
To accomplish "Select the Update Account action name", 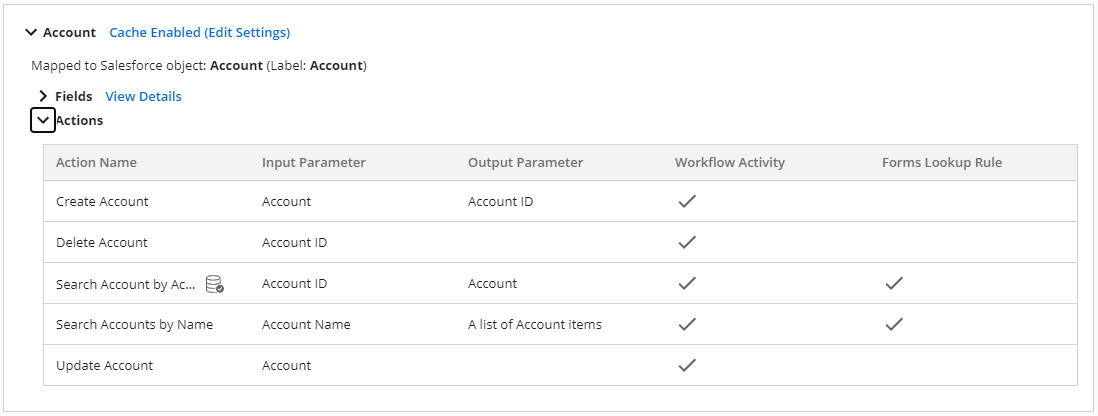I will click(x=104, y=366).
